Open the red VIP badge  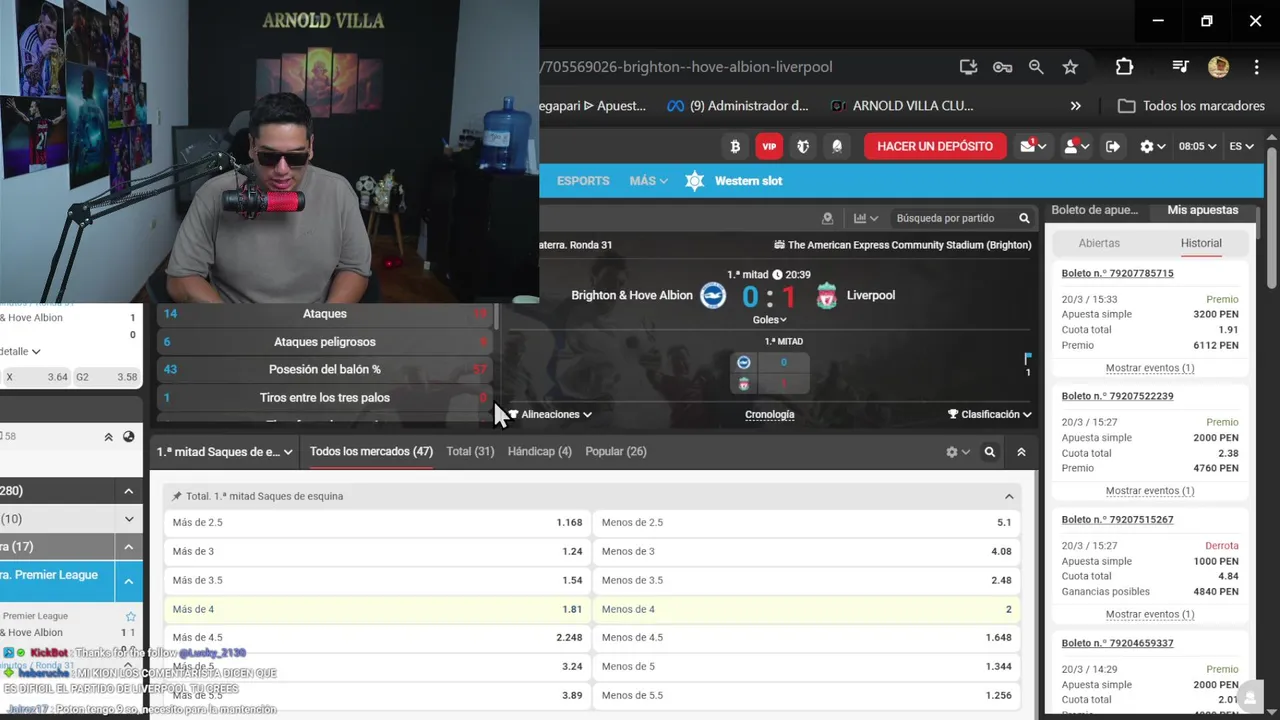[x=769, y=146]
